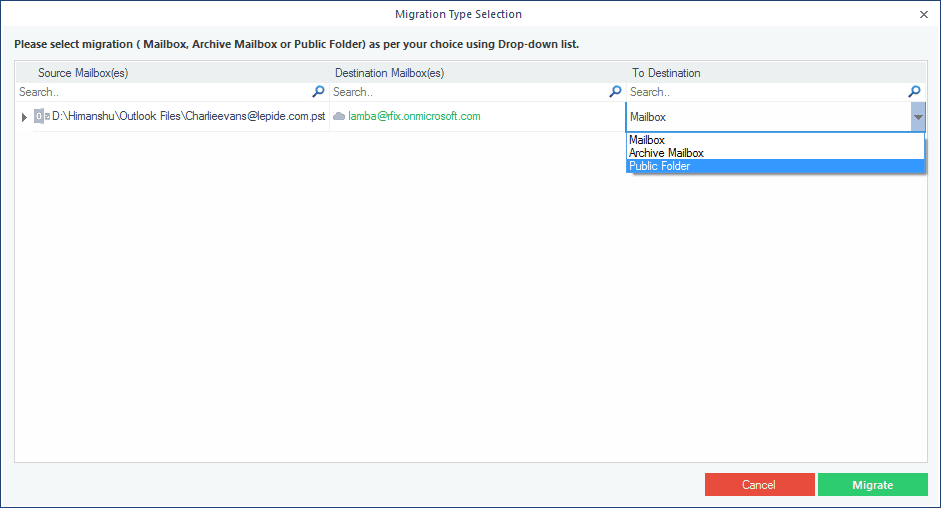The width and height of the screenshot is (941, 508).
Task: Click the To Destination search magnifier icon
Action: (x=914, y=91)
